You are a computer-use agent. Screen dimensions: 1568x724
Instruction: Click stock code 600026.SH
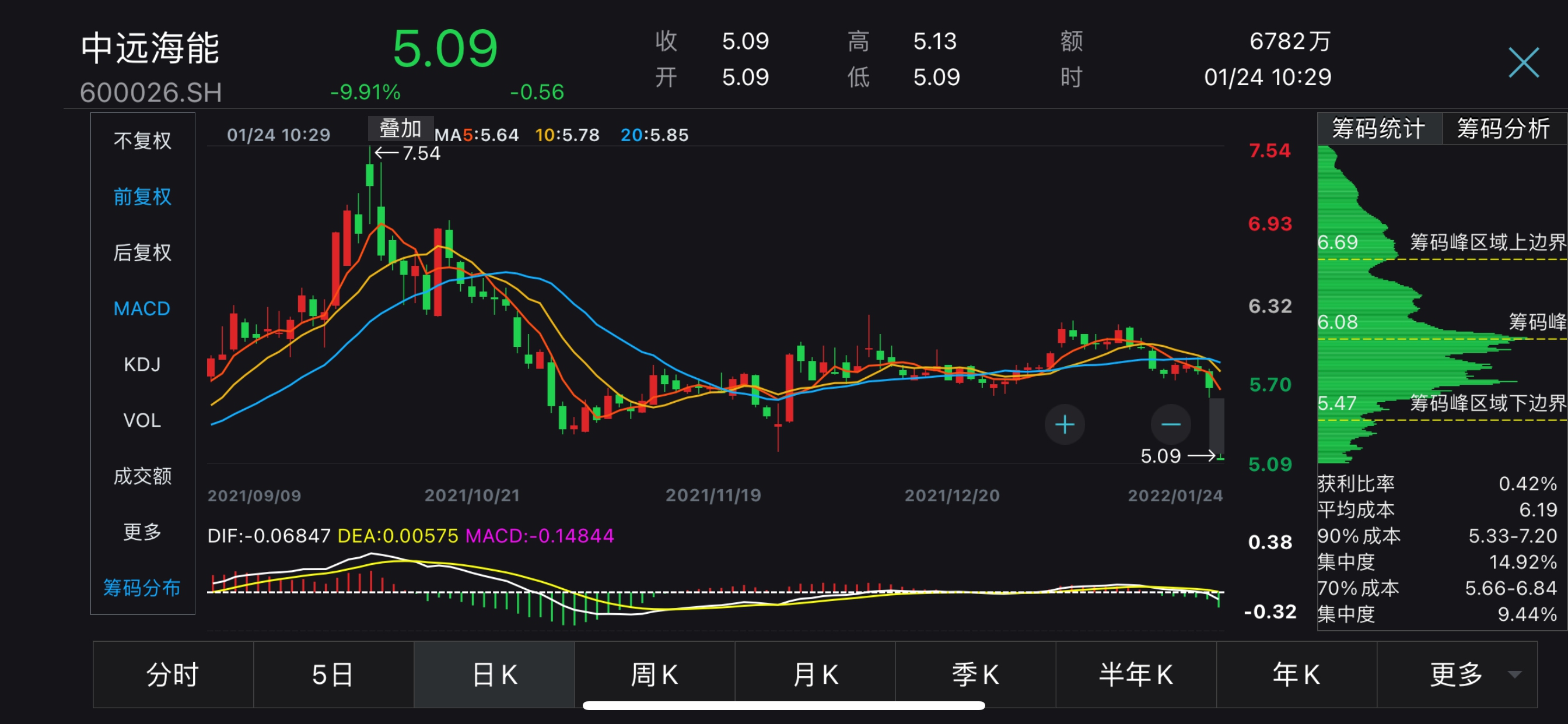pyautogui.click(x=151, y=93)
